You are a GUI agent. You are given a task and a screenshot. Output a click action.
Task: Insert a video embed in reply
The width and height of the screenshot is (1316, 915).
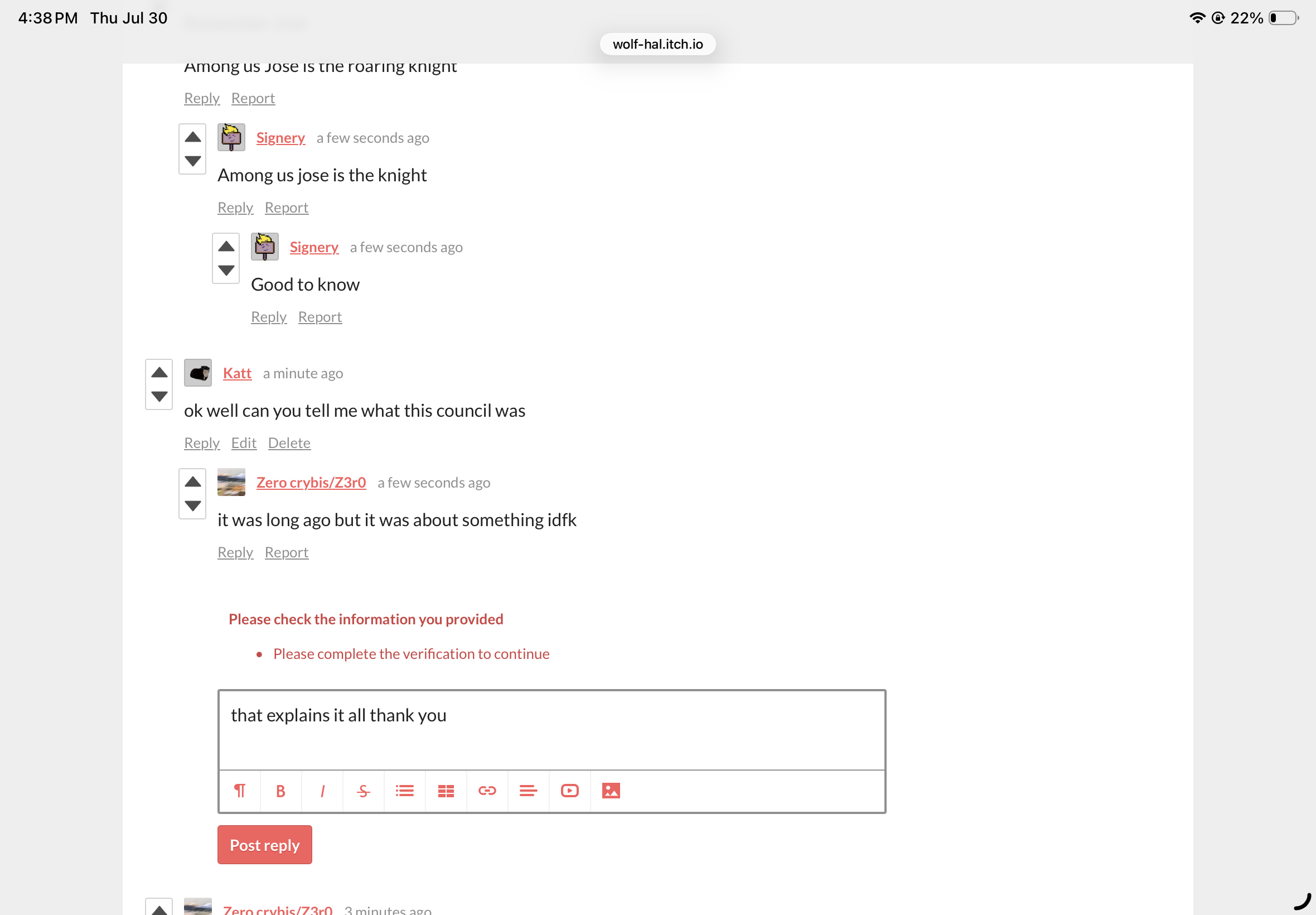pyautogui.click(x=569, y=791)
